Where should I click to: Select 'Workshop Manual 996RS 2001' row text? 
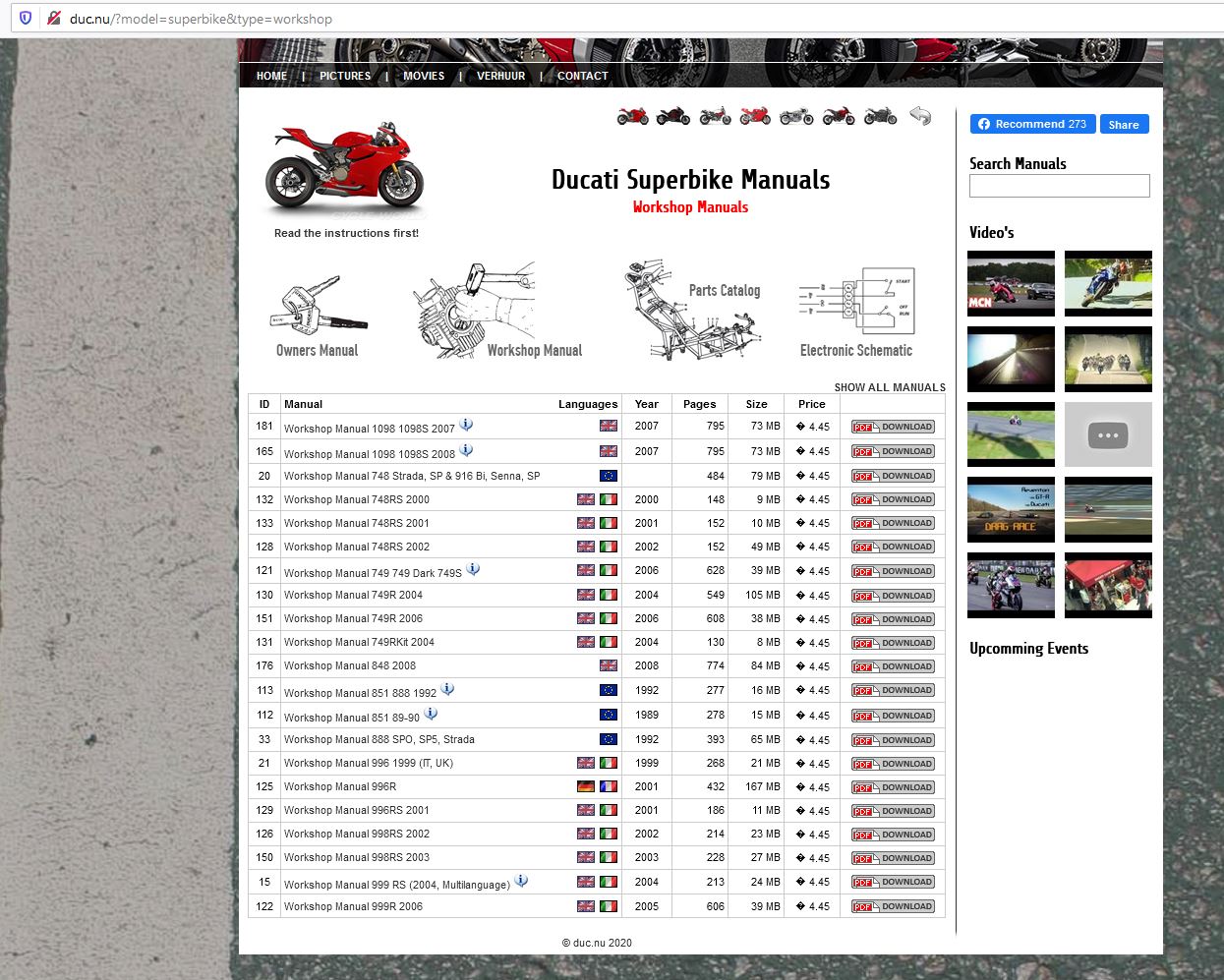(357, 810)
